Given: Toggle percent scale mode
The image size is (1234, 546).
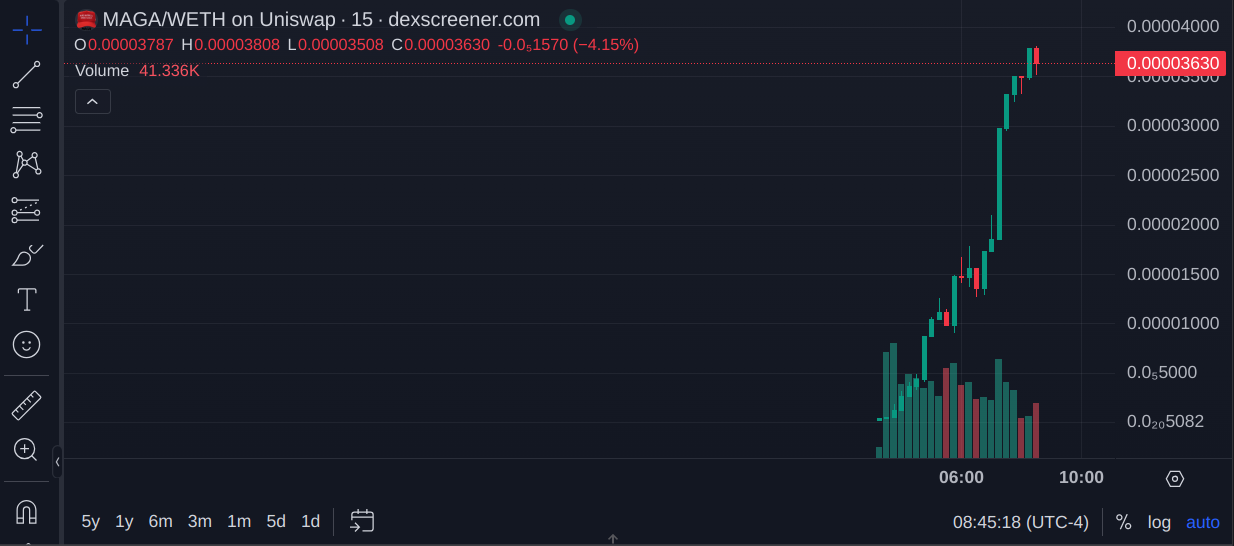Looking at the screenshot, I should click(x=1123, y=522).
